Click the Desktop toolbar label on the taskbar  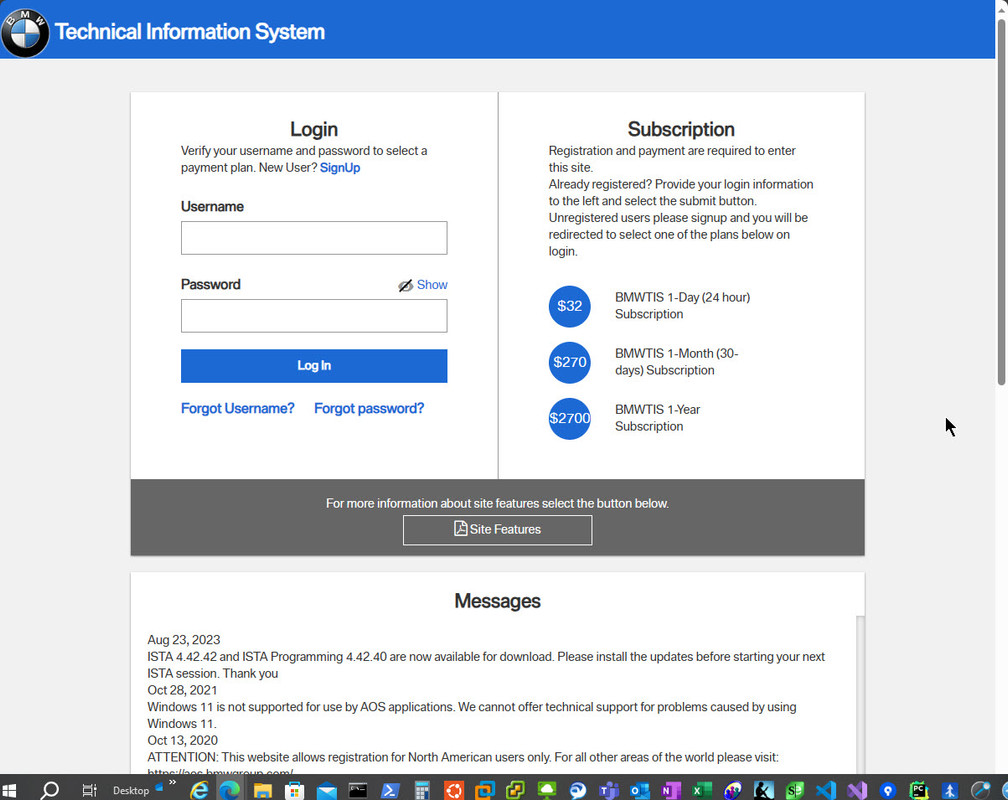(x=131, y=790)
